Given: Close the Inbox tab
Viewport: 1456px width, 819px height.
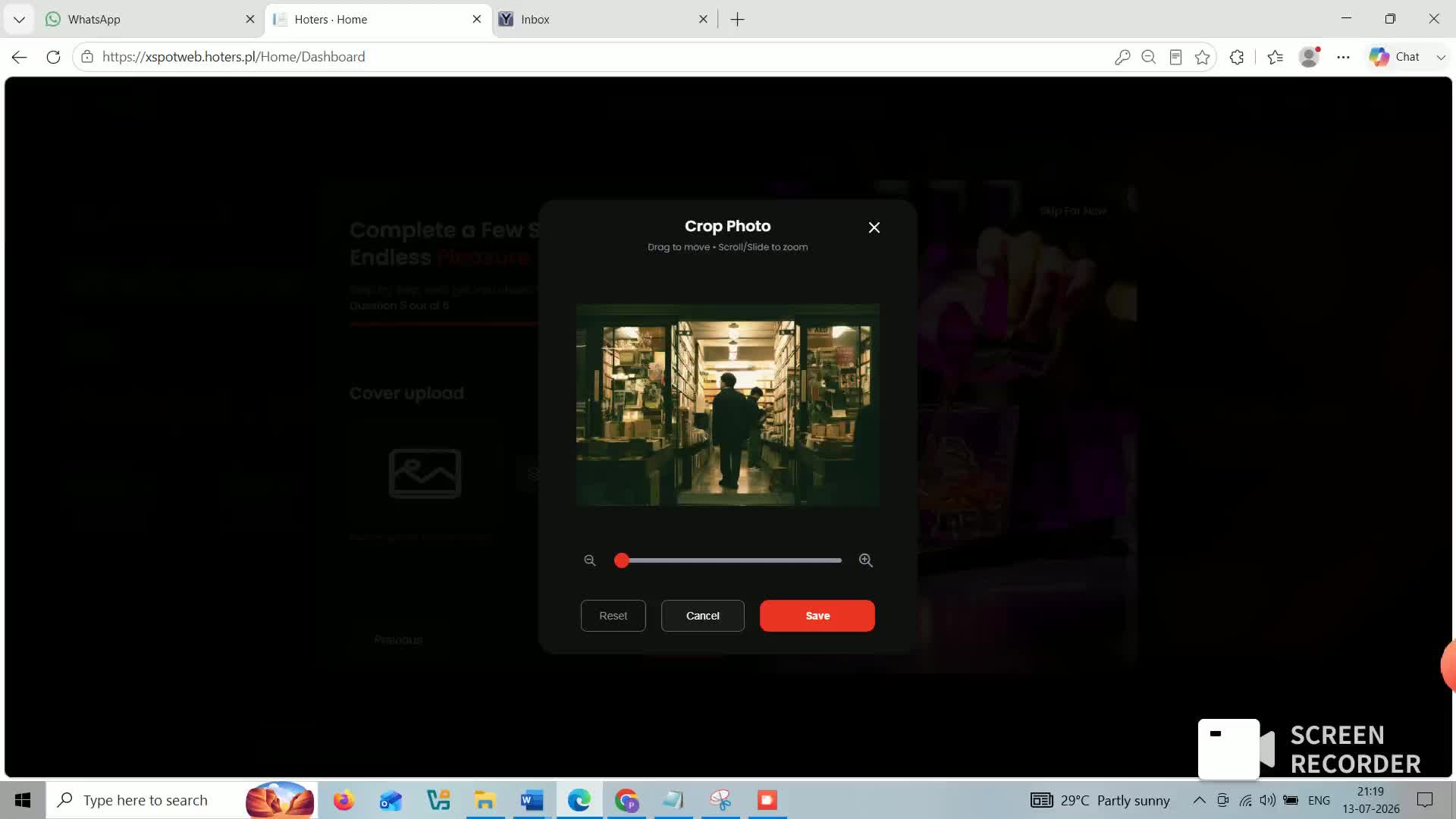Looking at the screenshot, I should [703, 20].
